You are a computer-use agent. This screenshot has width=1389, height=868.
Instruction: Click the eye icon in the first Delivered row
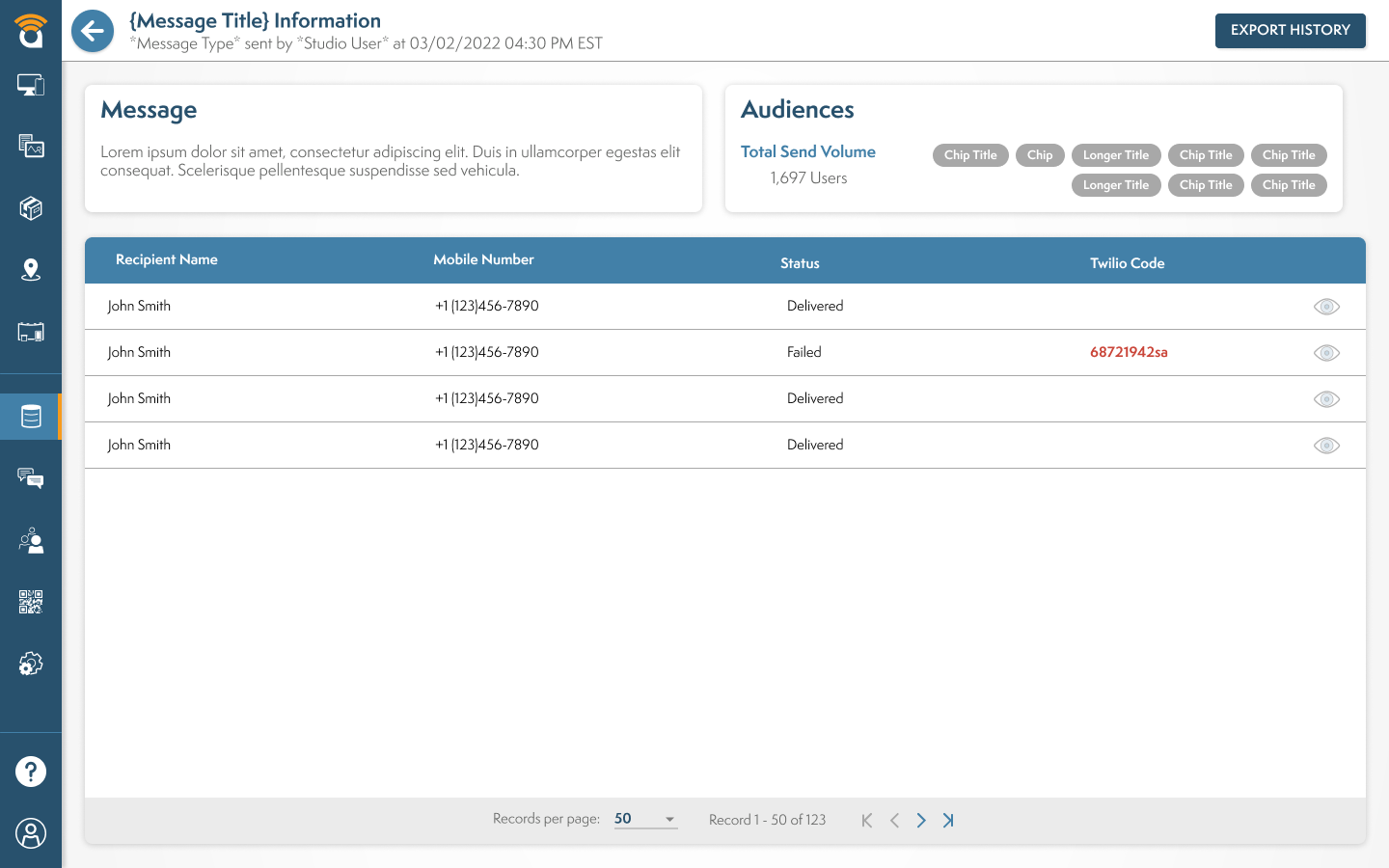1327,307
